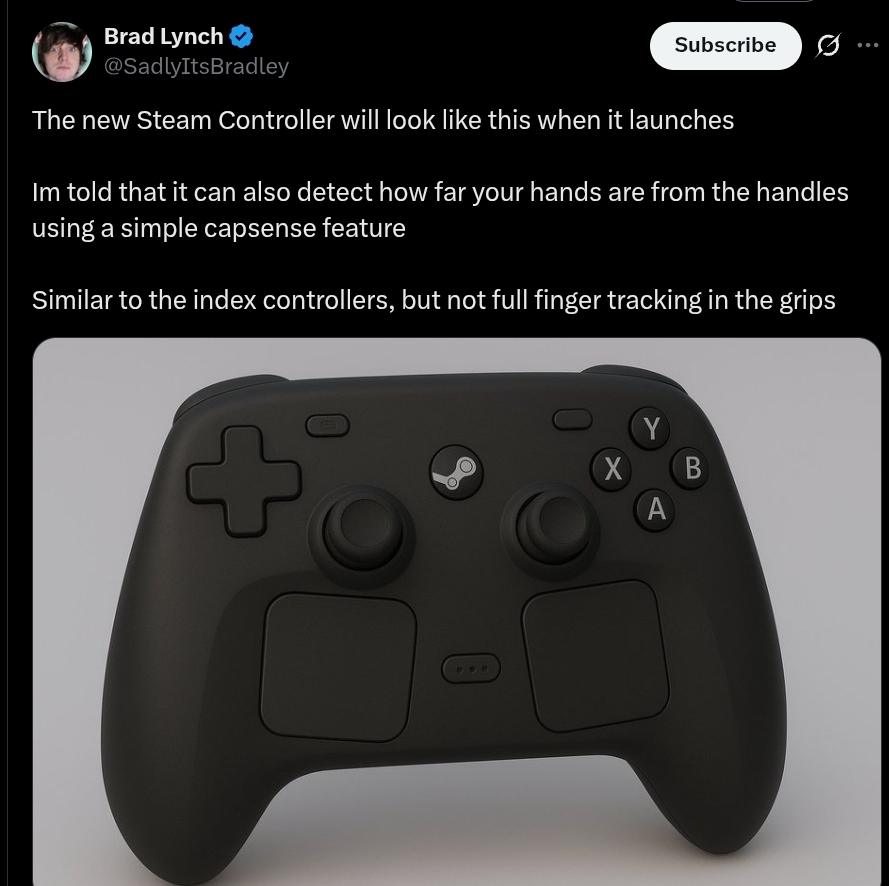Click the Brad Lynch display name
889x886 pixels.
coord(163,37)
